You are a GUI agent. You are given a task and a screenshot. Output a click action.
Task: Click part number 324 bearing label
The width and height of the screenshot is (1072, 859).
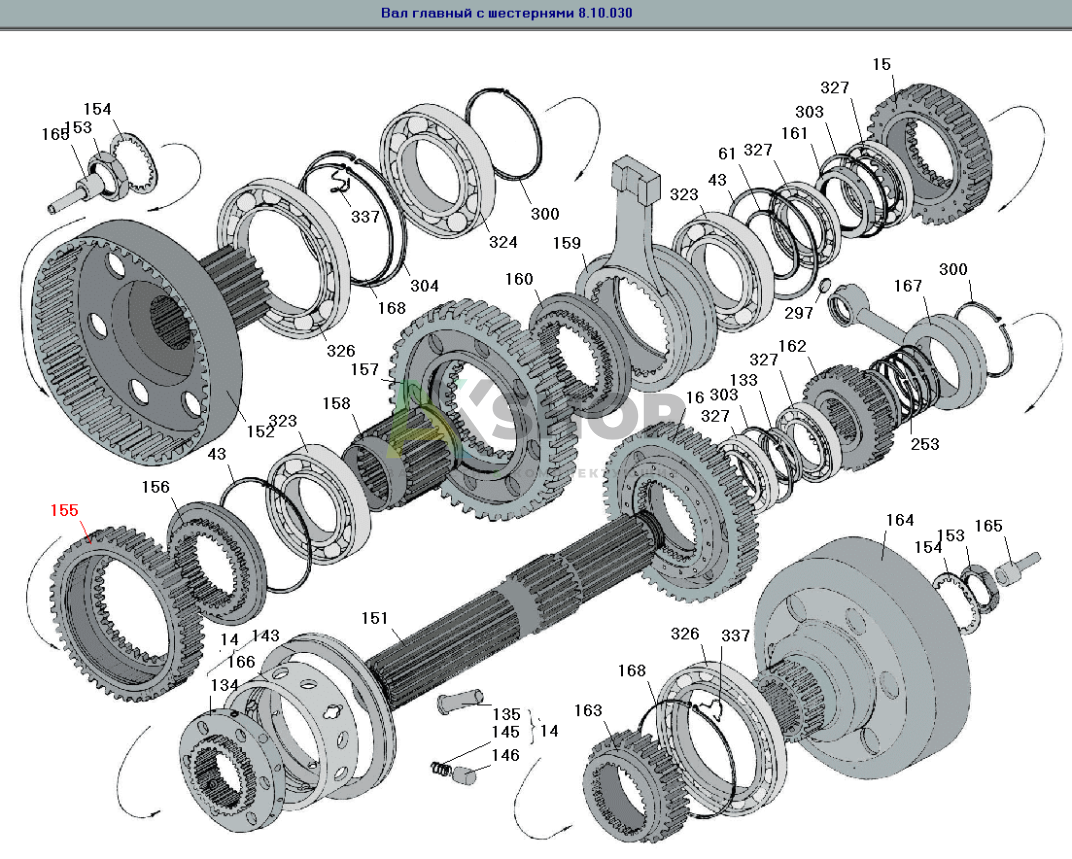tap(503, 242)
